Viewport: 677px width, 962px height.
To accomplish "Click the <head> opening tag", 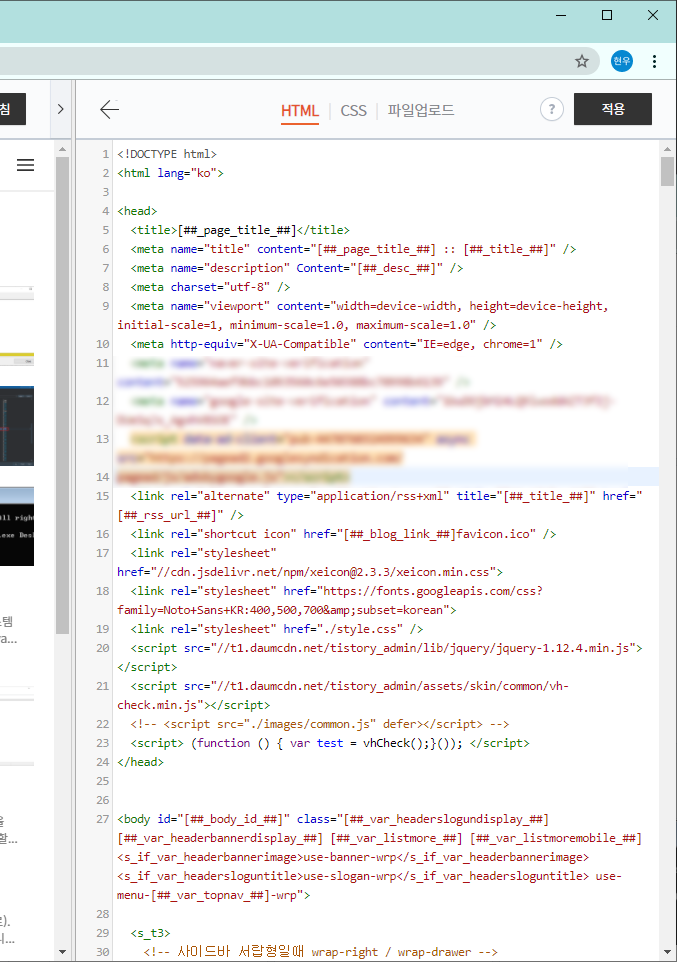I will coord(137,211).
